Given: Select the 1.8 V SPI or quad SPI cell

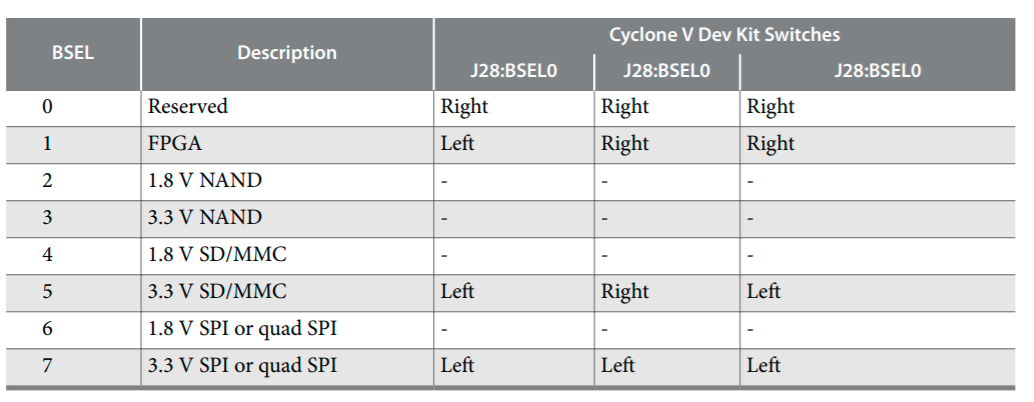Looking at the screenshot, I should (x=241, y=329).
